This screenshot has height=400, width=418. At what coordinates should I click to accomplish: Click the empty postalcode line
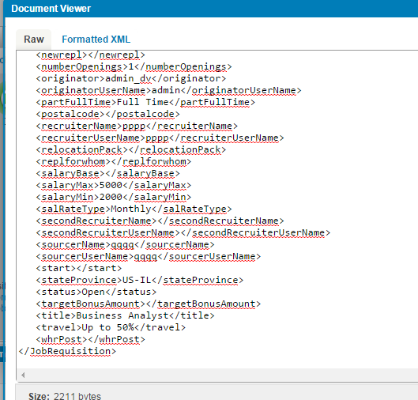coord(108,114)
